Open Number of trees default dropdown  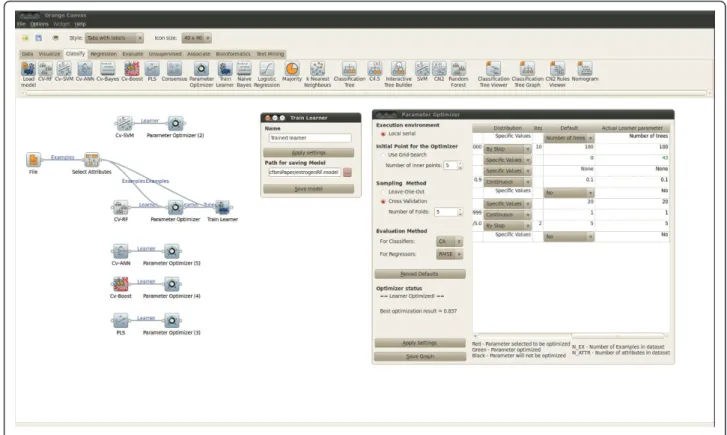(569, 138)
